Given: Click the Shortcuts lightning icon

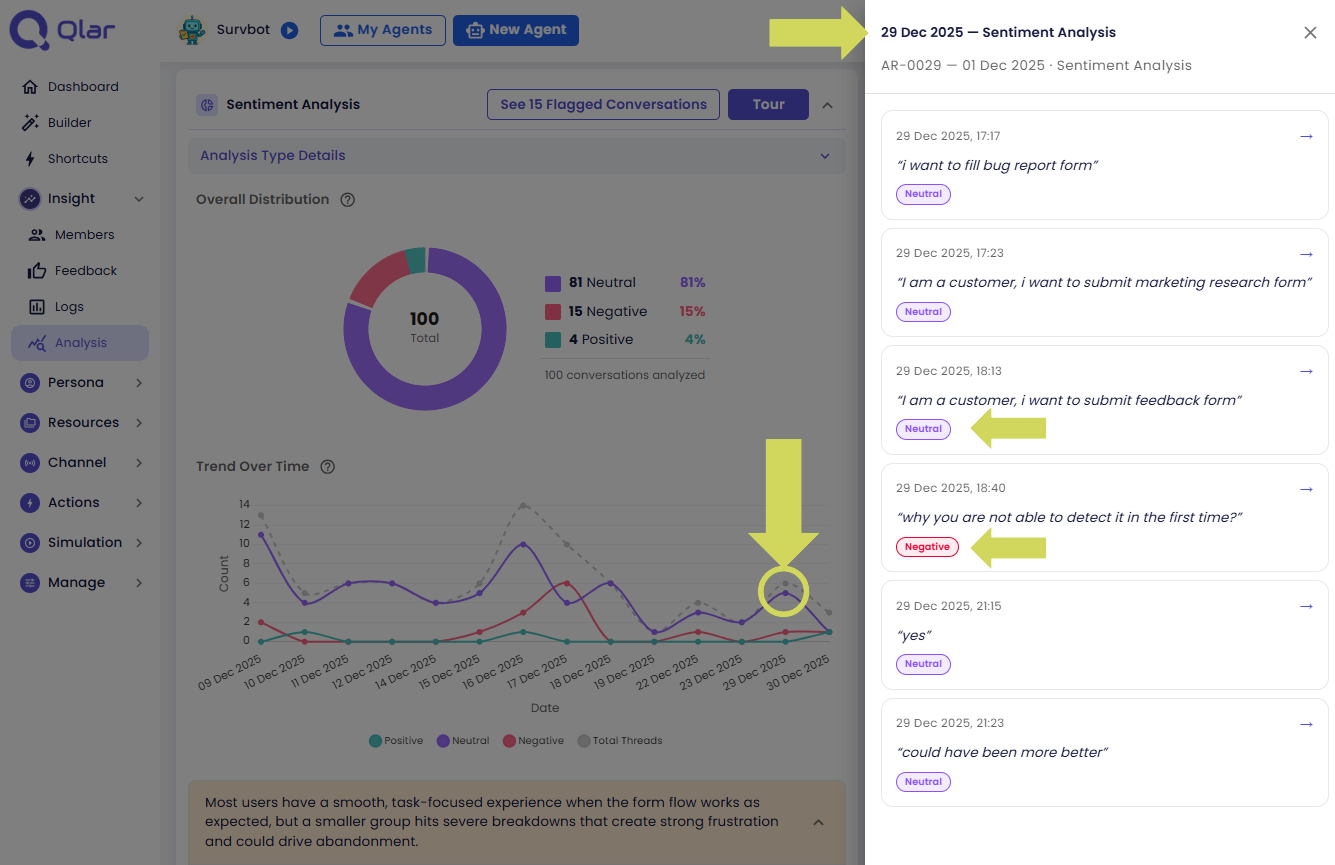Looking at the screenshot, I should pyautogui.click(x=30, y=159).
